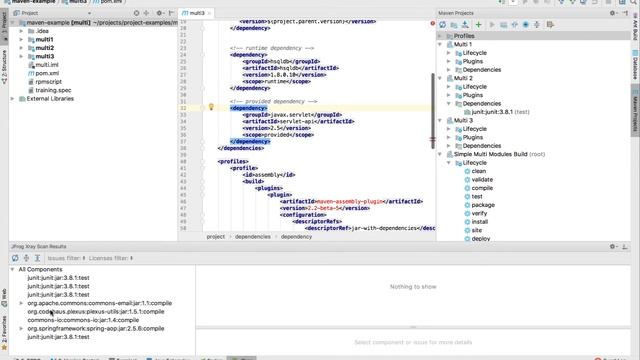Image resolution: width=640 pixels, height=360 pixels.
Task: Open the Database side tab
Action: click(636, 65)
